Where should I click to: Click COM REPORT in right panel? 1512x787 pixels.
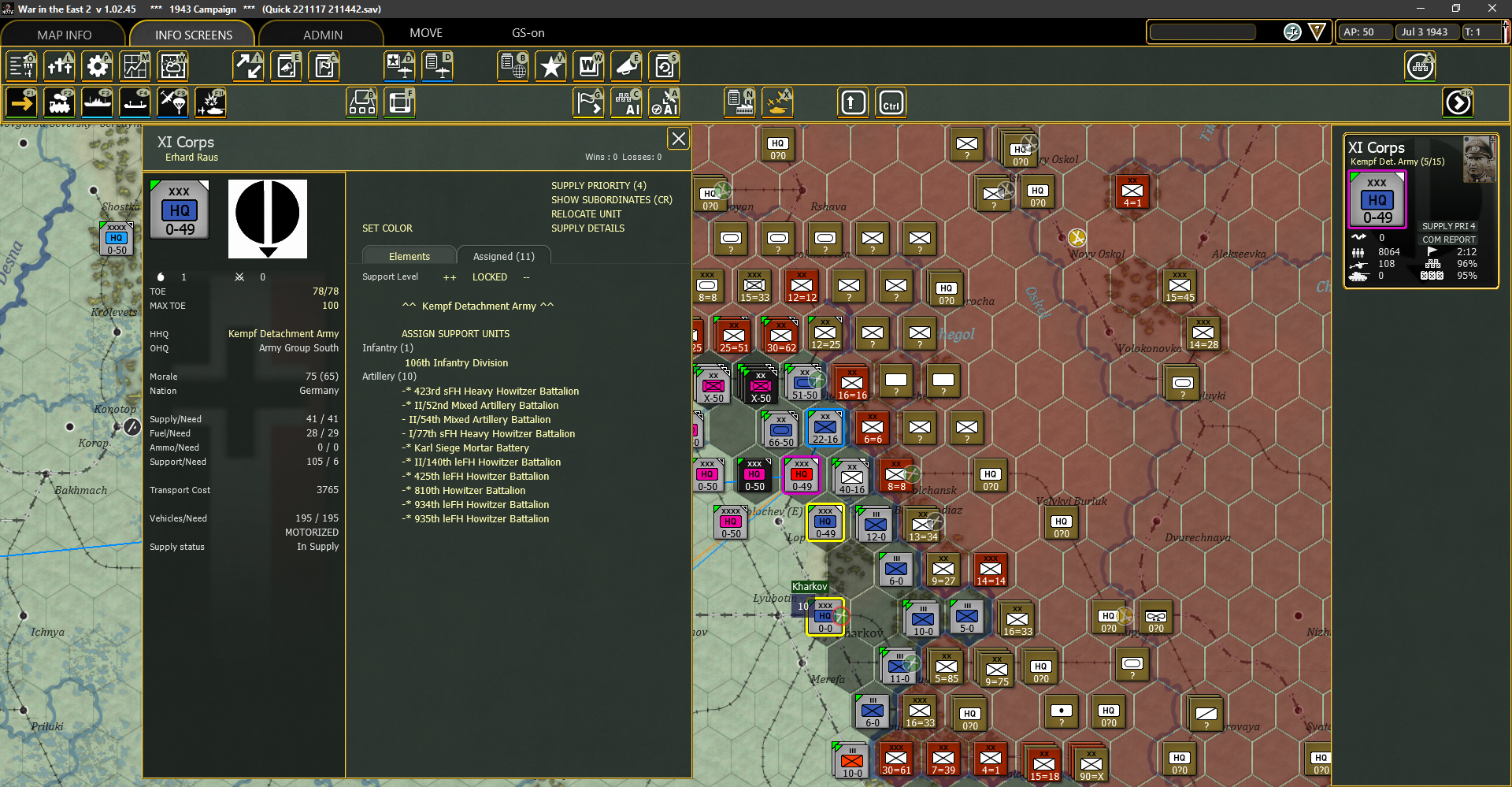[x=1448, y=239]
